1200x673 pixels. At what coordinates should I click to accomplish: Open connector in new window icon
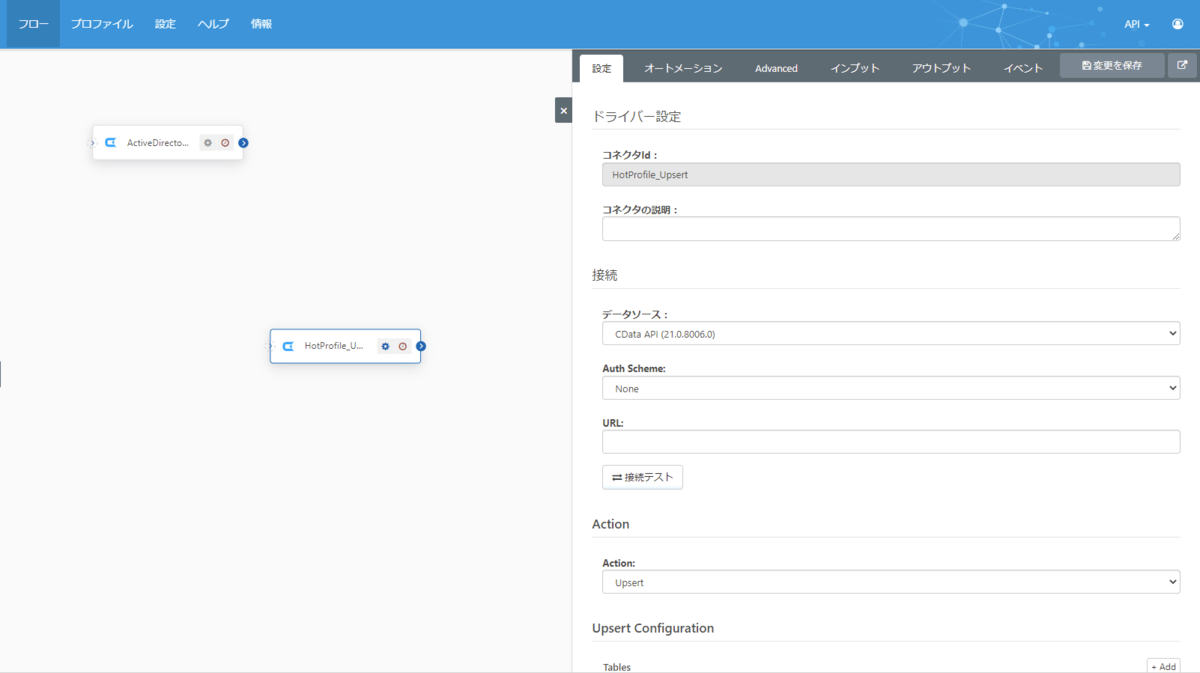click(1182, 66)
